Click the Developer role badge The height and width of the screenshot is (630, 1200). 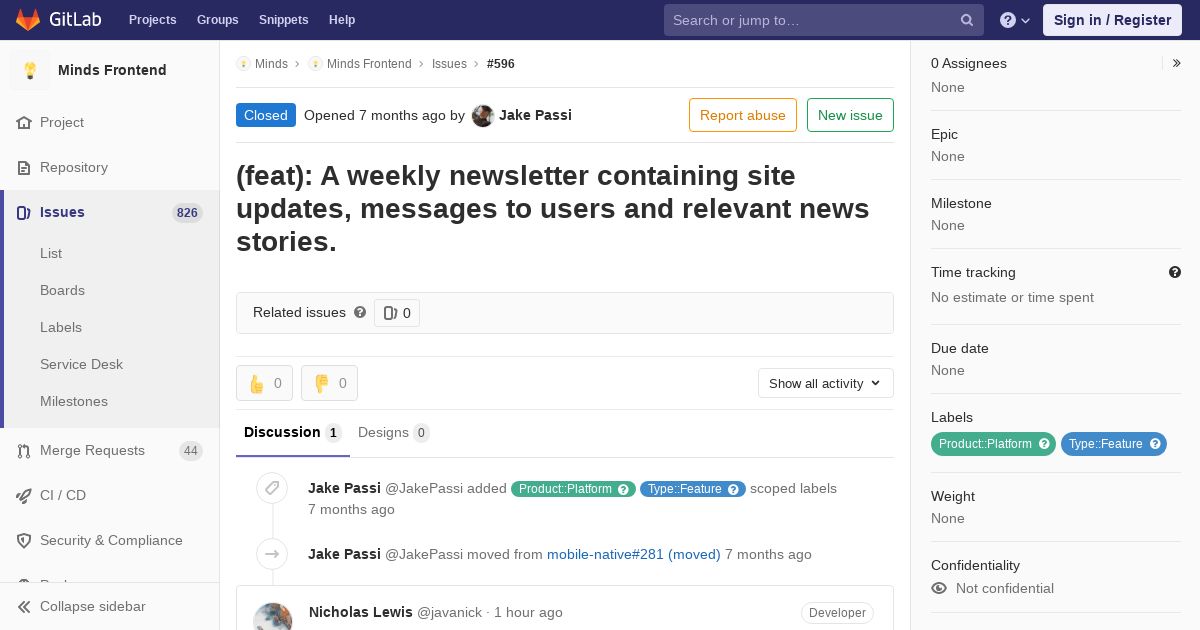(x=837, y=613)
